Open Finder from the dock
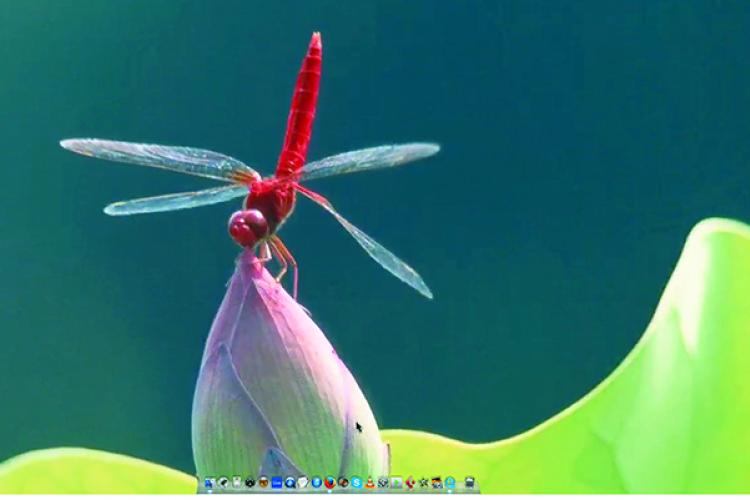 [210, 482]
